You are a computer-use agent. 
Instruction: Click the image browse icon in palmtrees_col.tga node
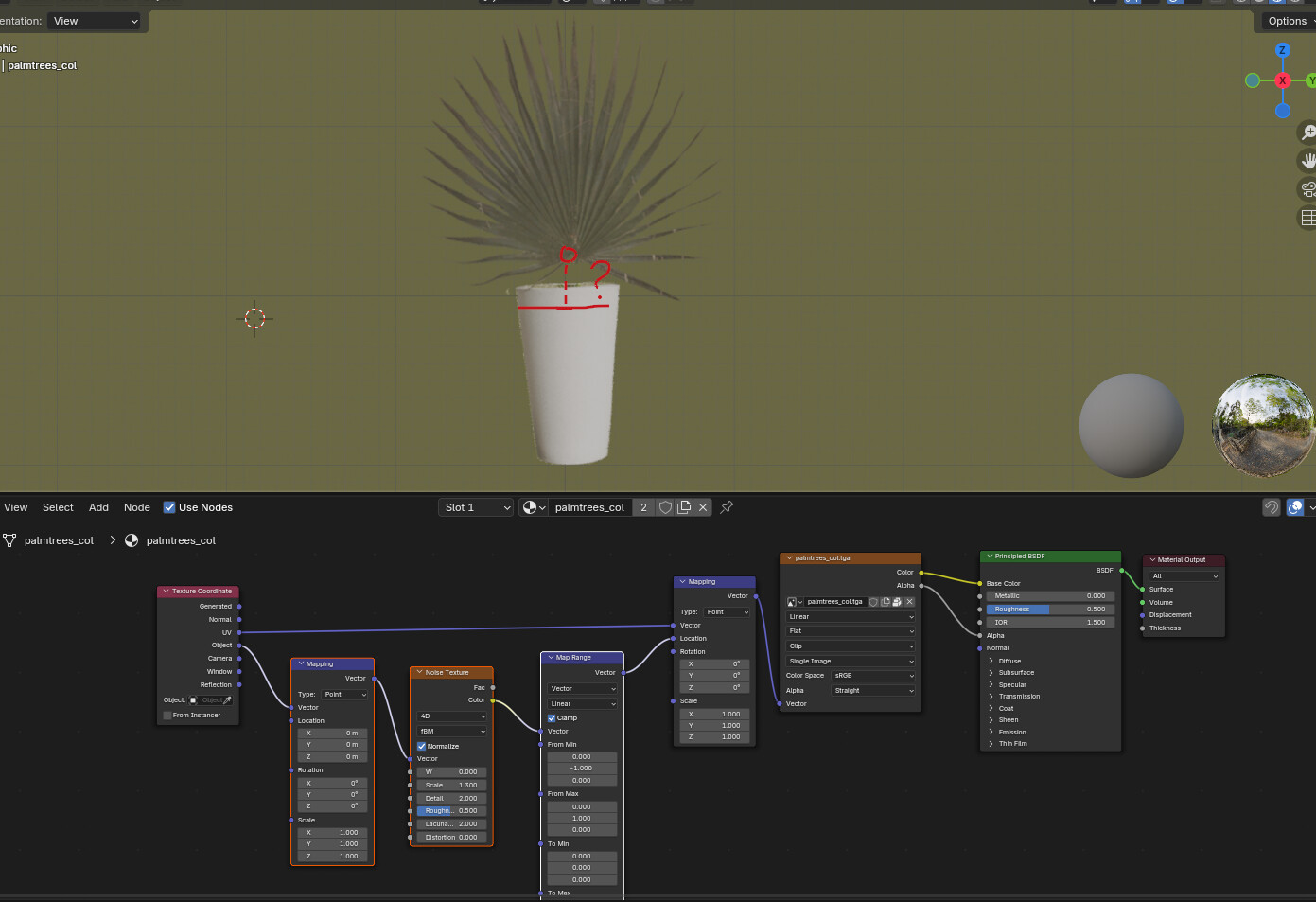(x=795, y=602)
